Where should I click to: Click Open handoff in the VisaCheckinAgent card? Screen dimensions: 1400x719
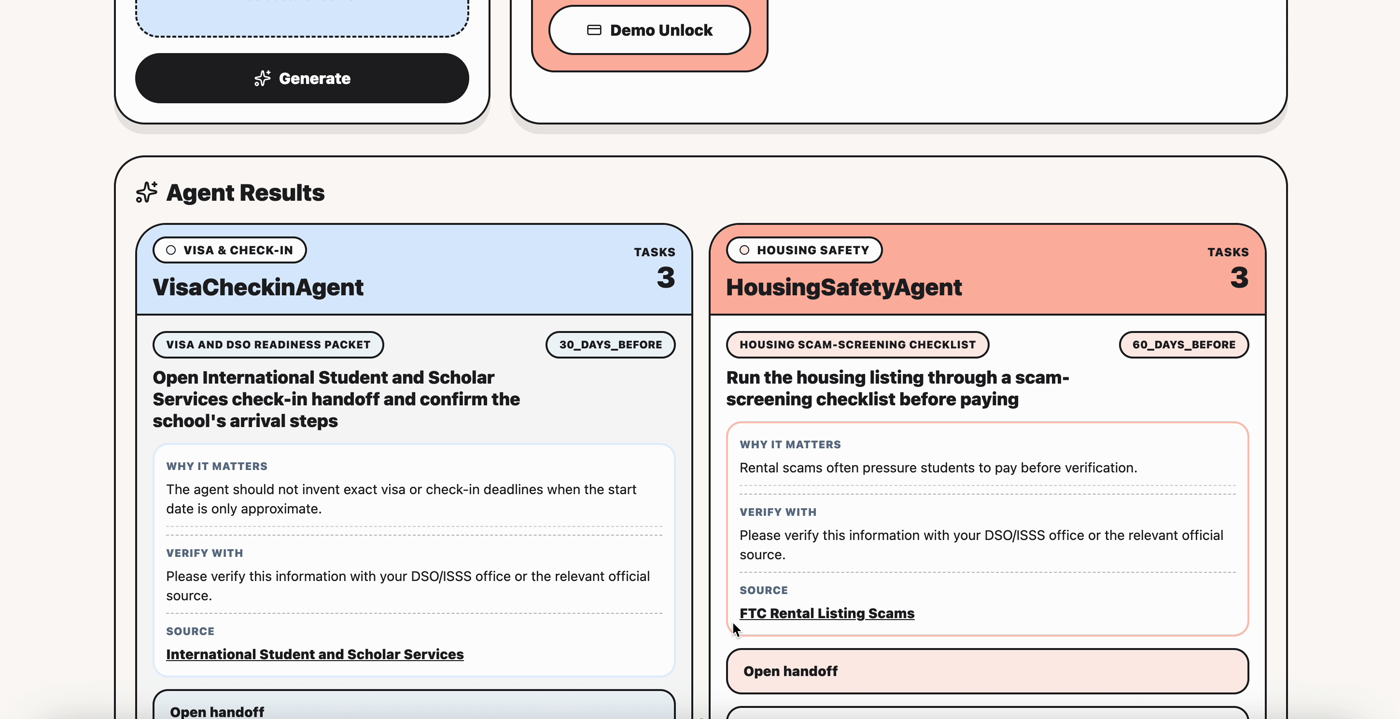point(414,705)
